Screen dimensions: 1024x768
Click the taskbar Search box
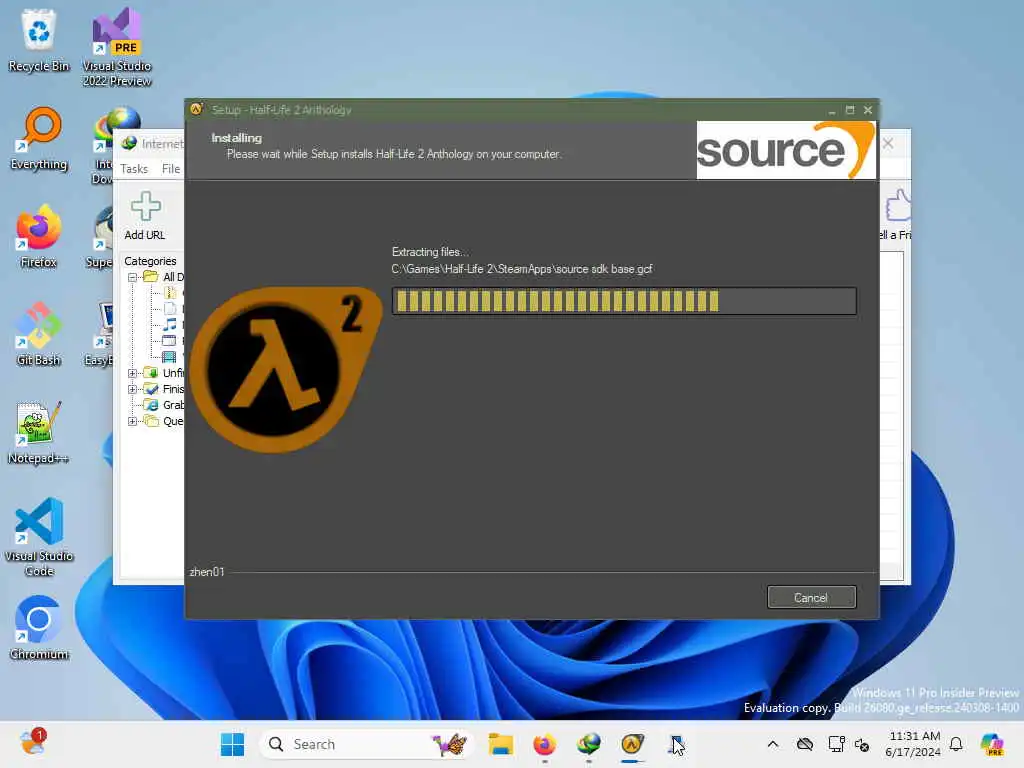[368, 744]
